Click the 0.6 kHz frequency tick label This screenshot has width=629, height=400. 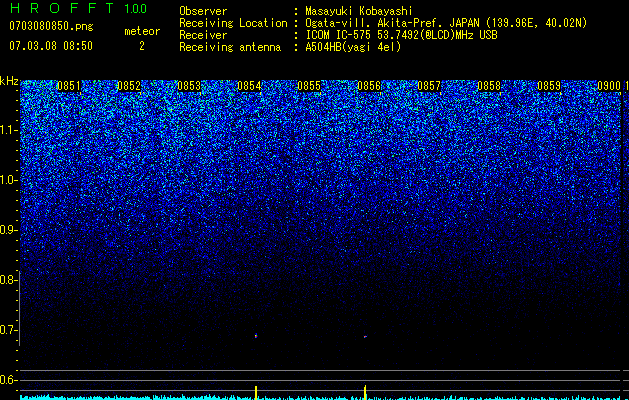point(6,380)
